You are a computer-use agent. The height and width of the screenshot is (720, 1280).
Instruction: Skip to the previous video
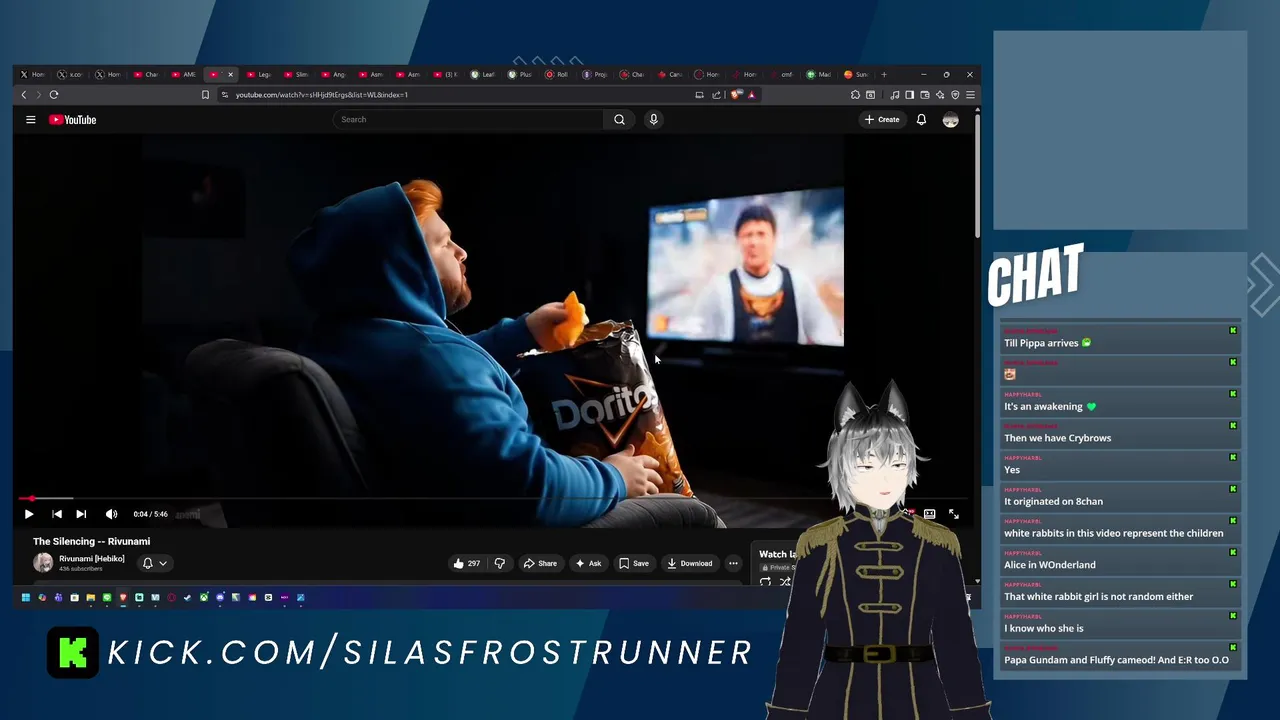(57, 514)
